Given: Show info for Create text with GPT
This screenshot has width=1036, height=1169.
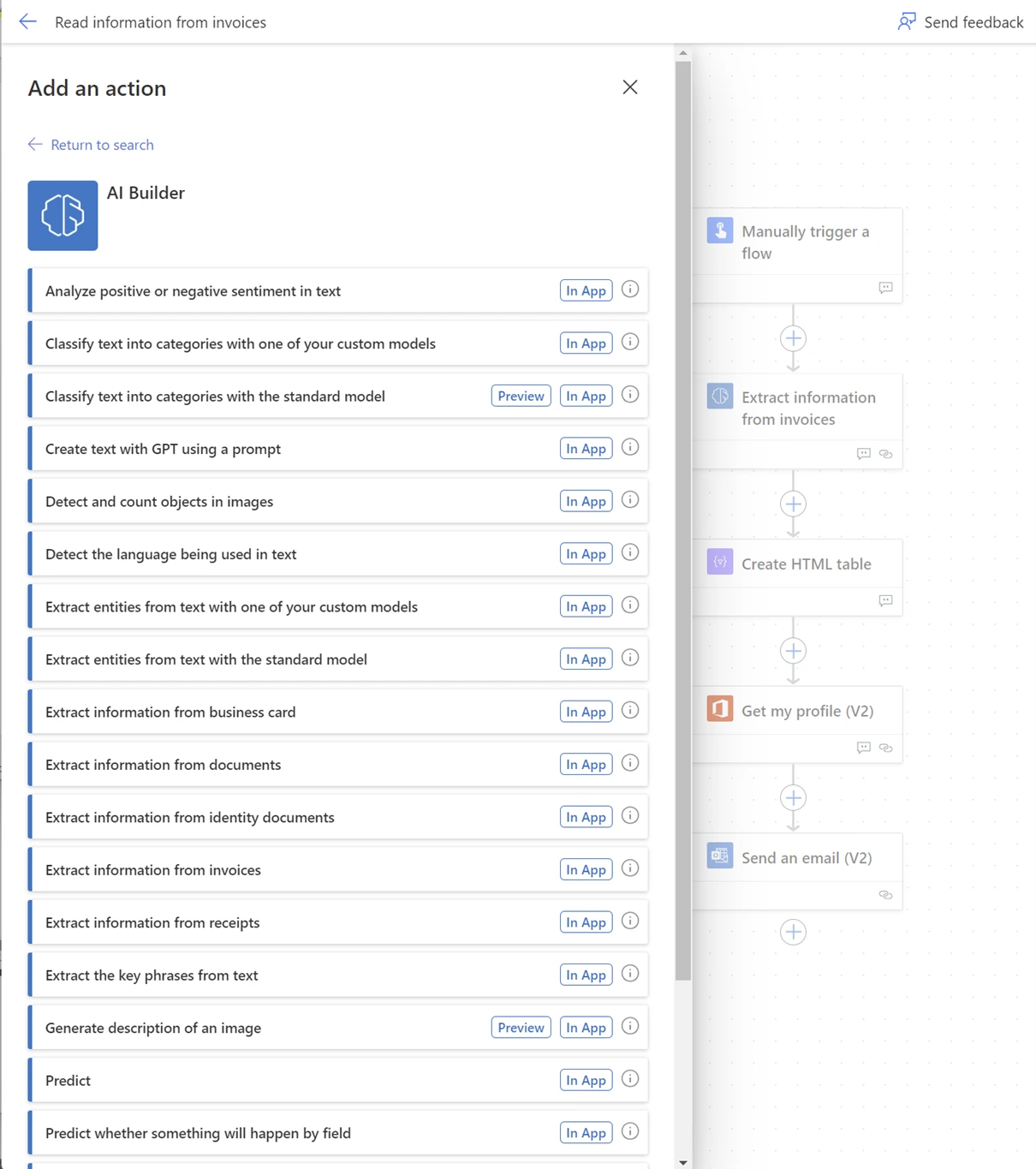Looking at the screenshot, I should pos(629,448).
